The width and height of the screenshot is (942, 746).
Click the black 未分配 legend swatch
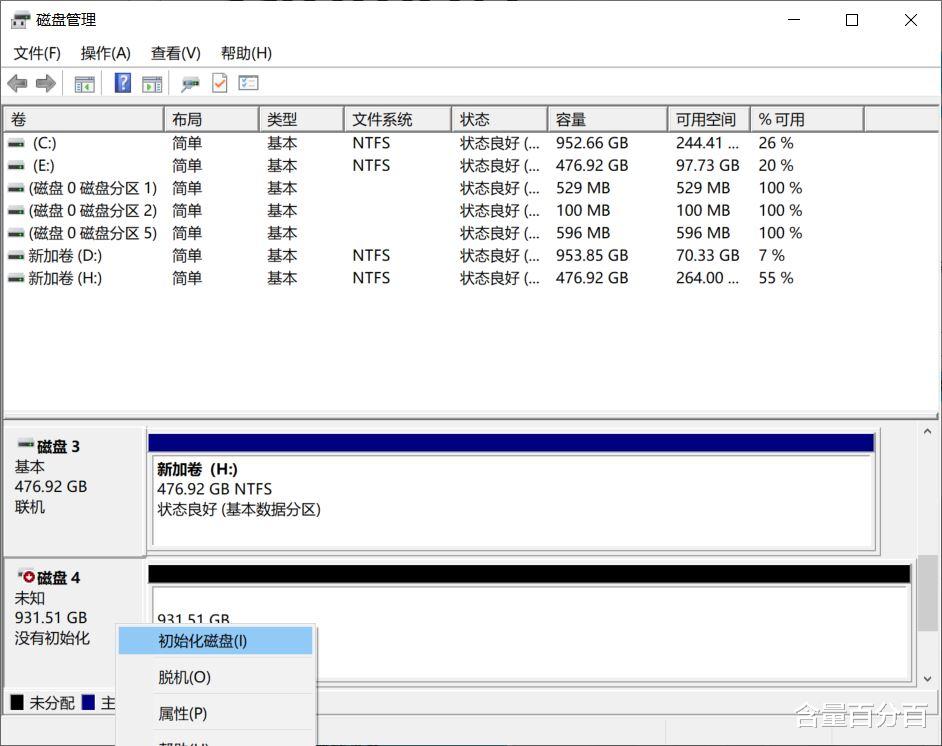coord(17,702)
